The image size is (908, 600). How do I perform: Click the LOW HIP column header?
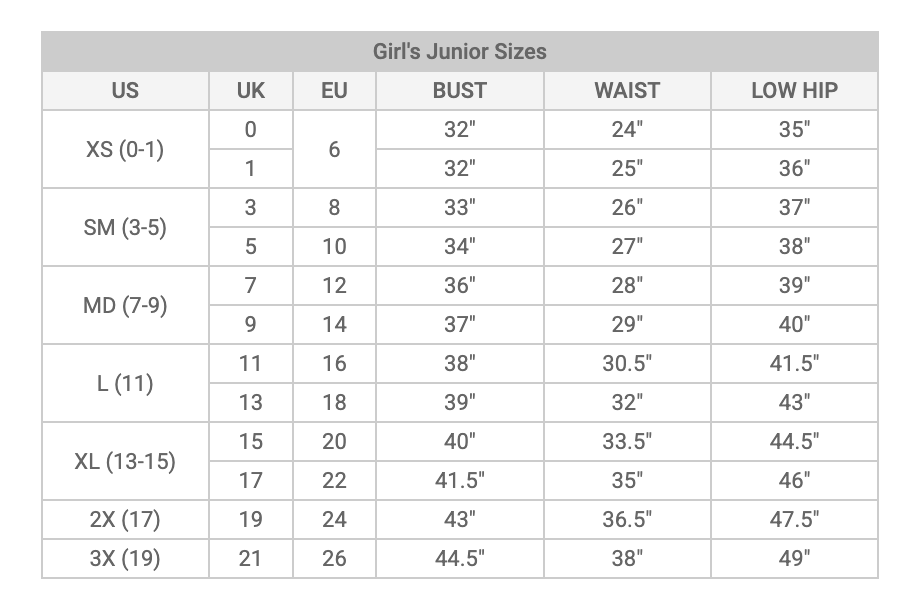tap(794, 91)
